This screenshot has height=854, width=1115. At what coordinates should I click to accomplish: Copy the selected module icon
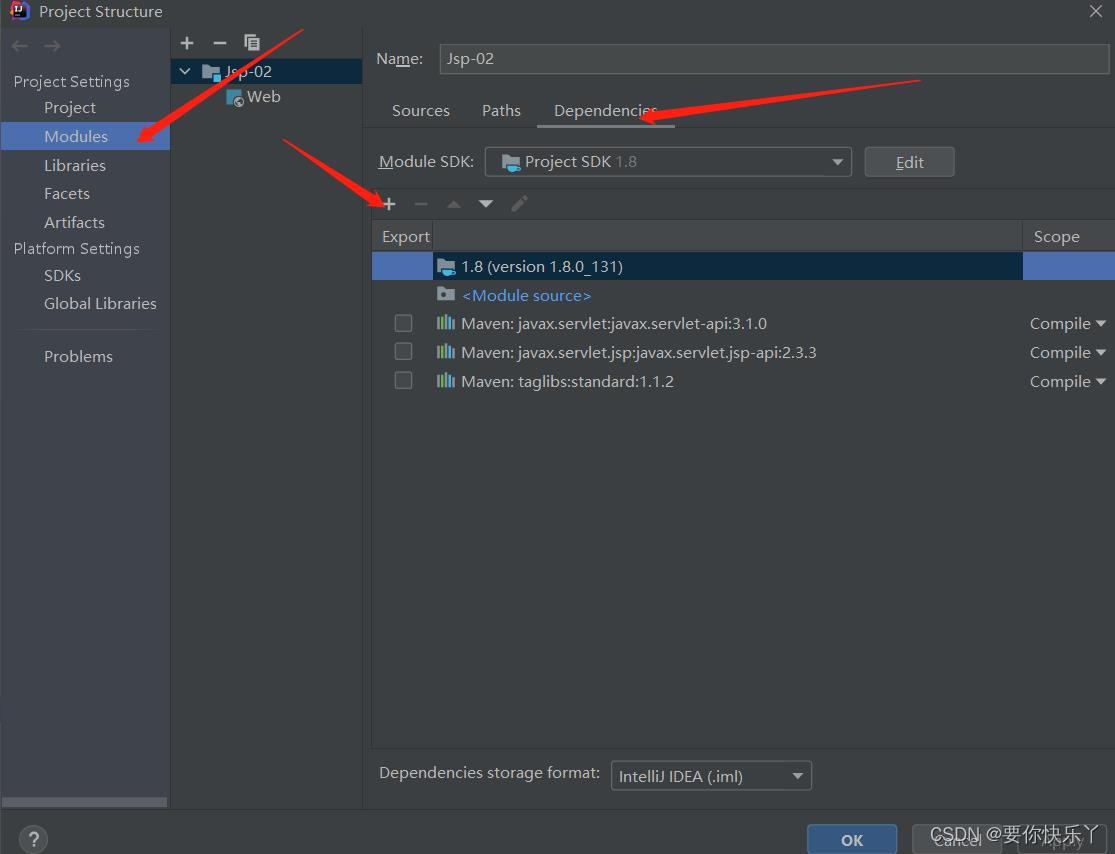(x=252, y=43)
